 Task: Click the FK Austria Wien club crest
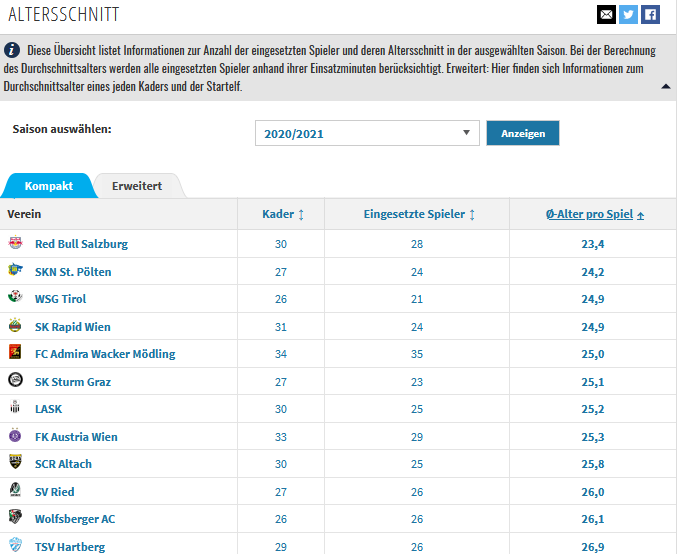15,436
